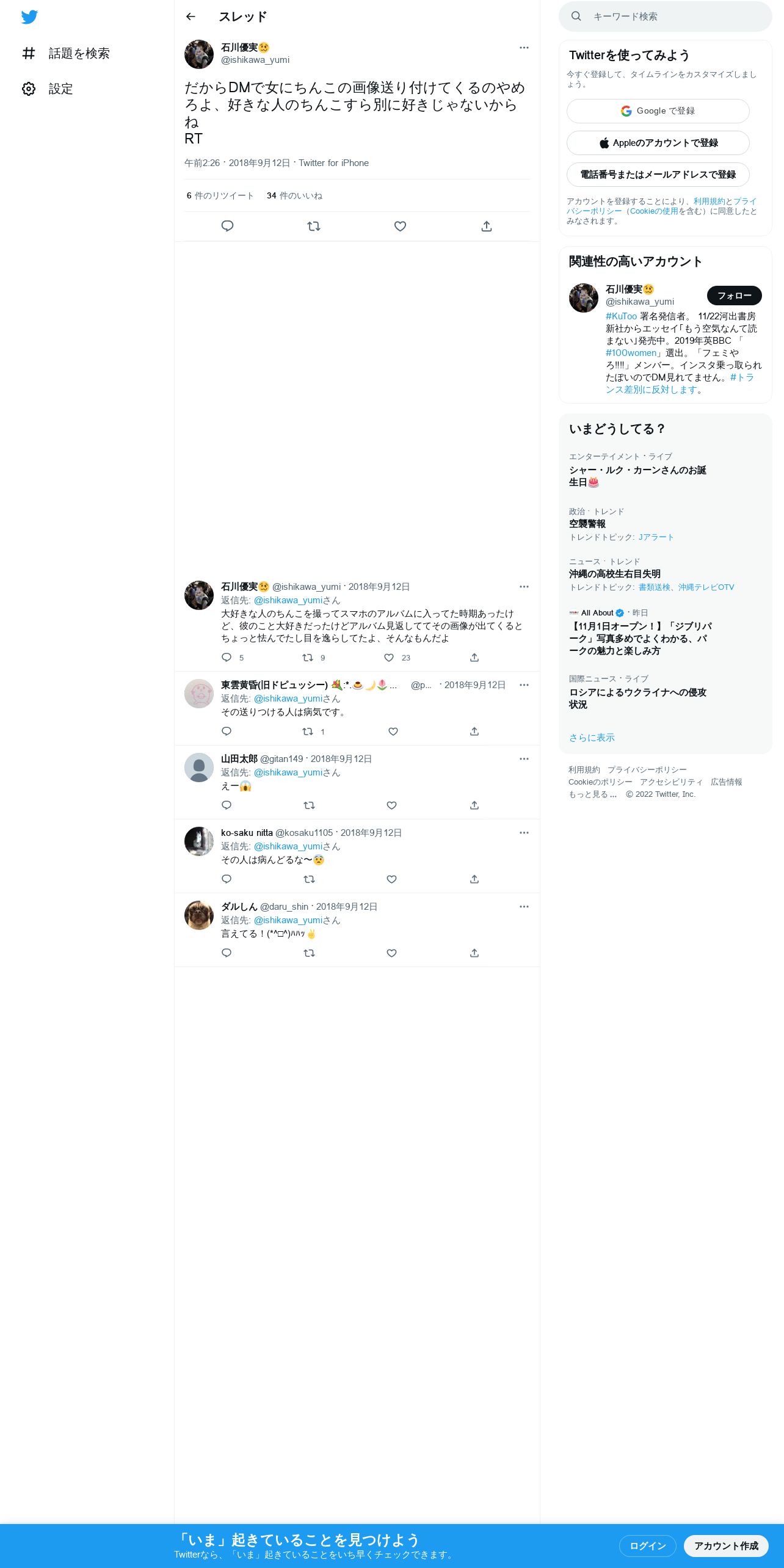The image size is (784, 1568).
Task: Share the main tweet
Action: 487,226
